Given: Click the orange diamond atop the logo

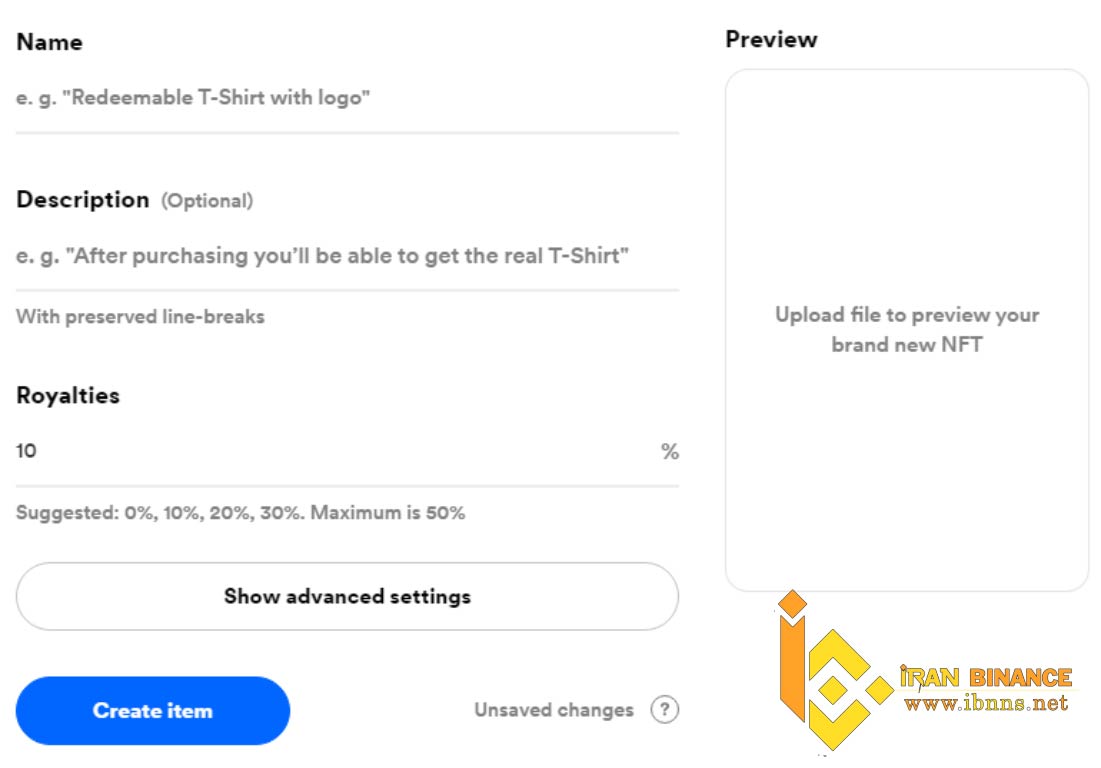Looking at the screenshot, I should tap(793, 603).
